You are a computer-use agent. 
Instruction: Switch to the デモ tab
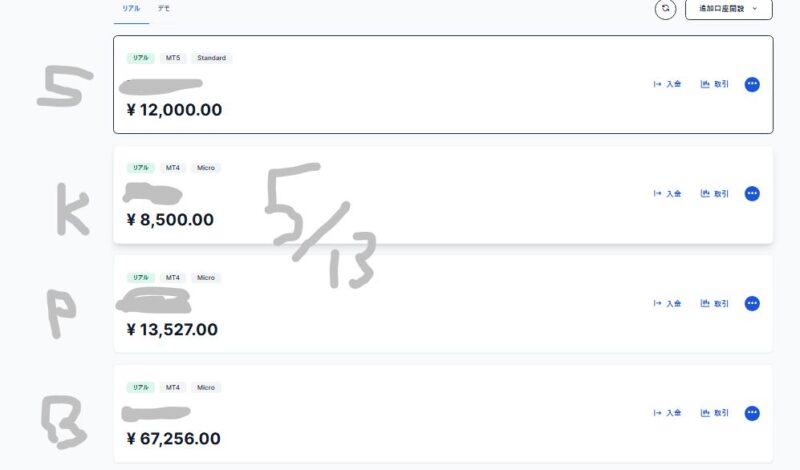[x=164, y=9]
